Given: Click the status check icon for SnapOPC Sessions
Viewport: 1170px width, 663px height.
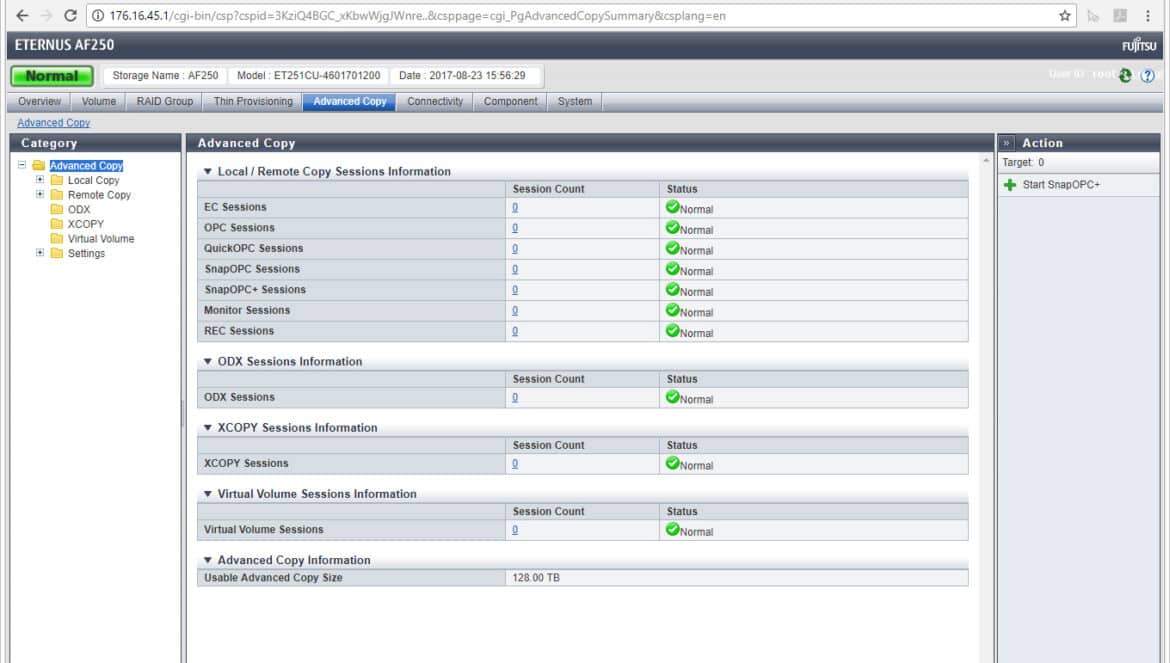Looking at the screenshot, I should [x=672, y=268].
